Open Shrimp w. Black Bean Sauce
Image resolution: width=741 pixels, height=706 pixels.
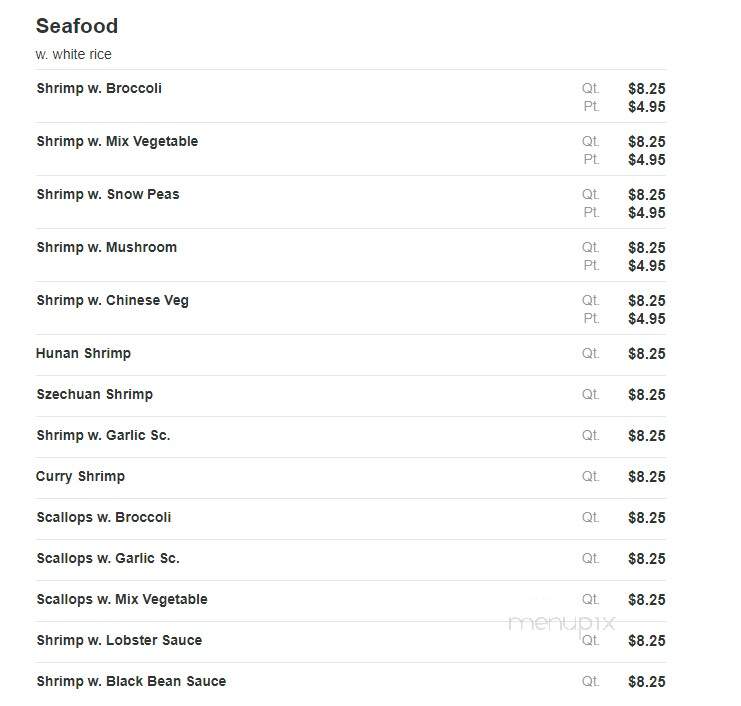pyautogui.click(x=131, y=681)
